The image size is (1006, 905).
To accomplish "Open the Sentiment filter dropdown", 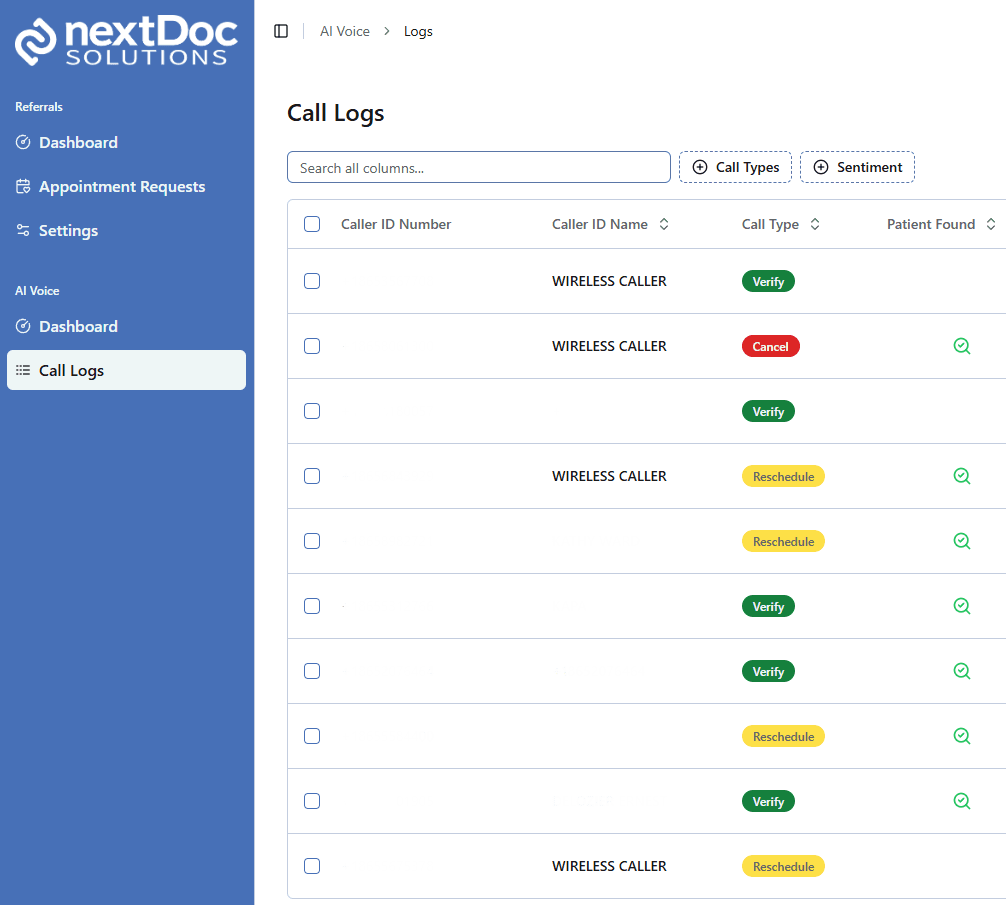I will tap(857, 167).
